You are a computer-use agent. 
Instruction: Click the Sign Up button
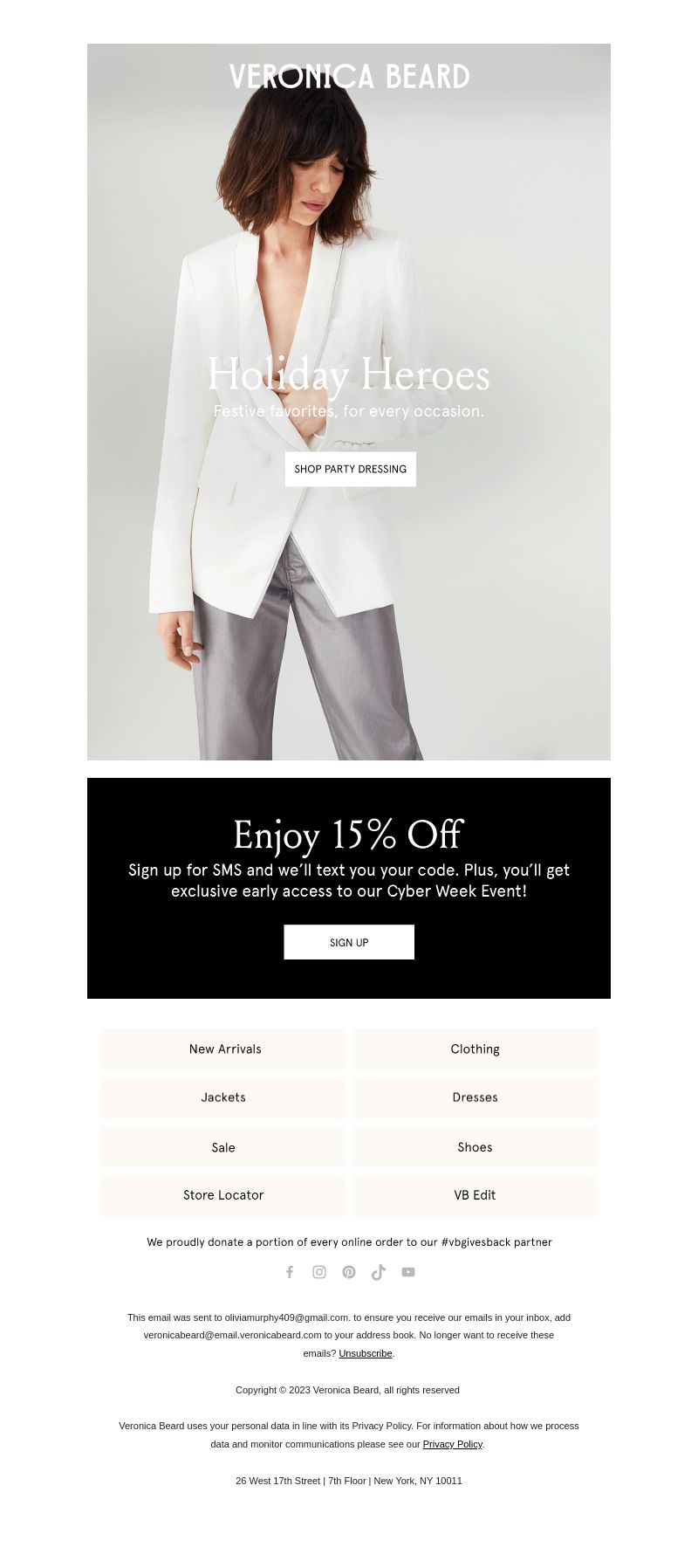tap(349, 942)
